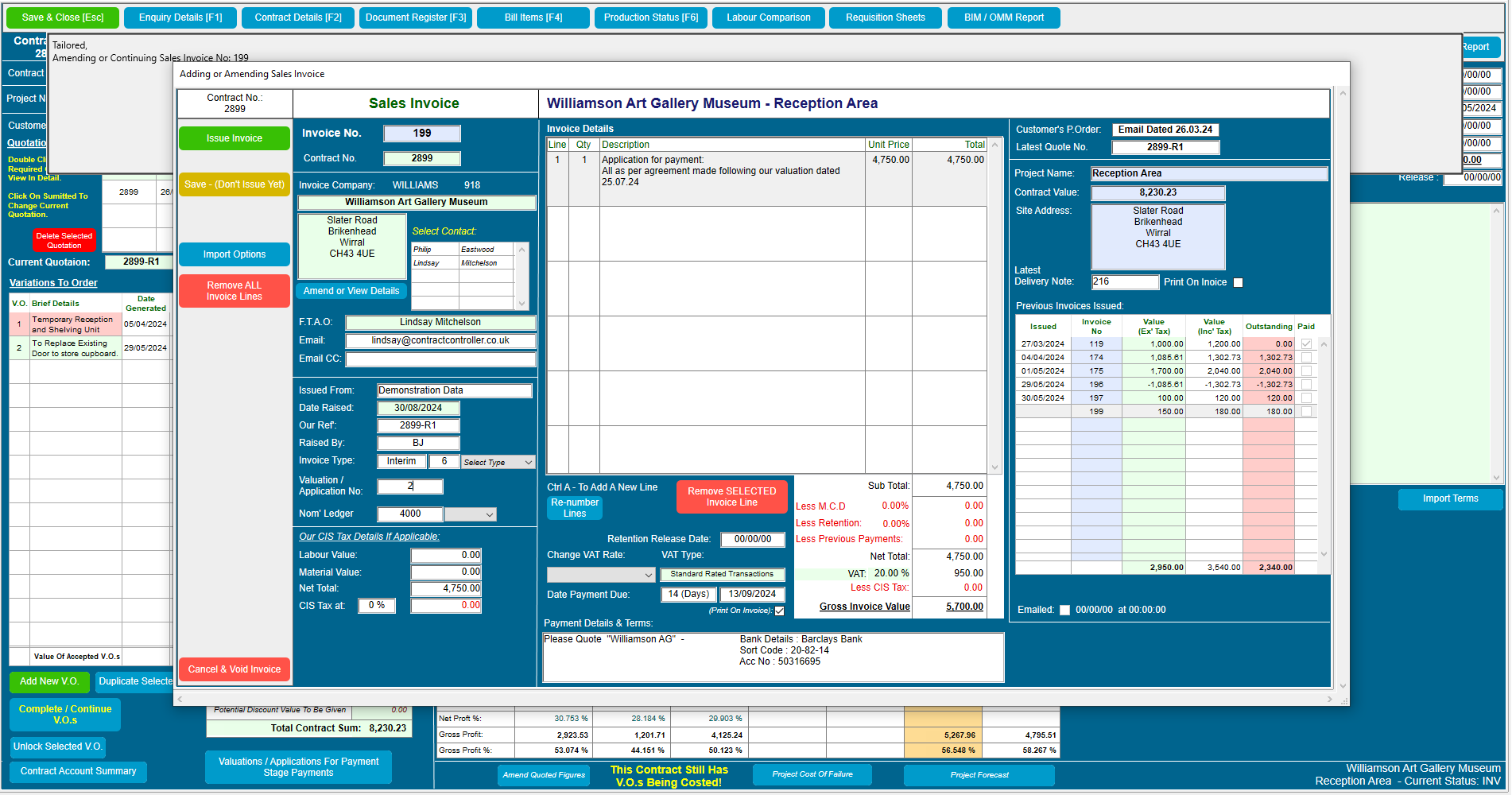The image size is (1512, 795).
Task: Click Remove SELECTED Invoice Line
Action: pyautogui.click(x=731, y=496)
